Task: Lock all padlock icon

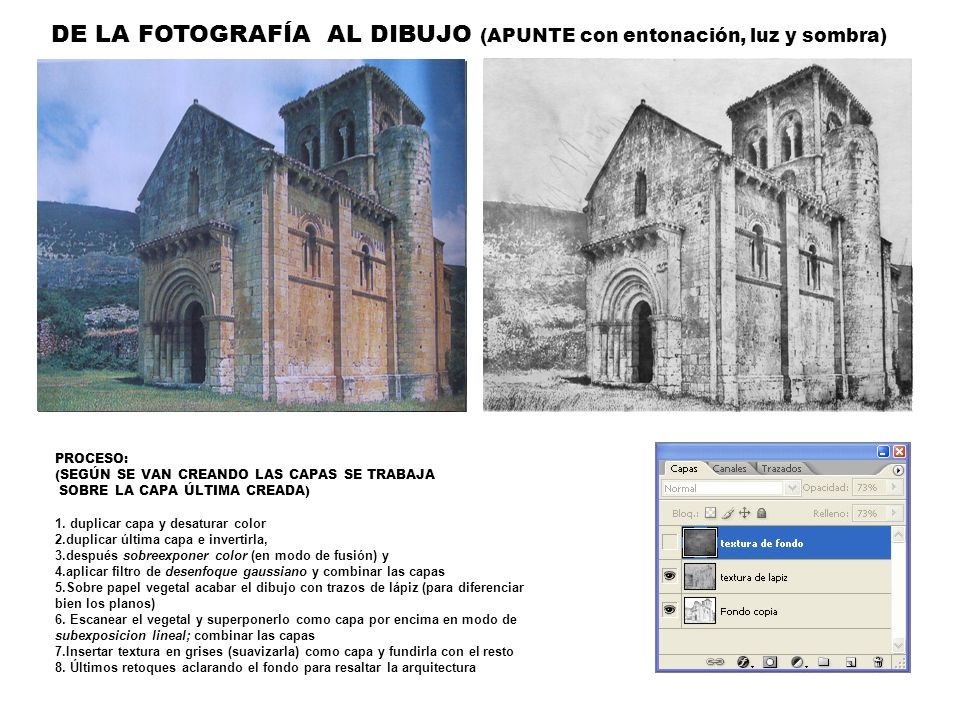Action: pyautogui.click(x=762, y=513)
